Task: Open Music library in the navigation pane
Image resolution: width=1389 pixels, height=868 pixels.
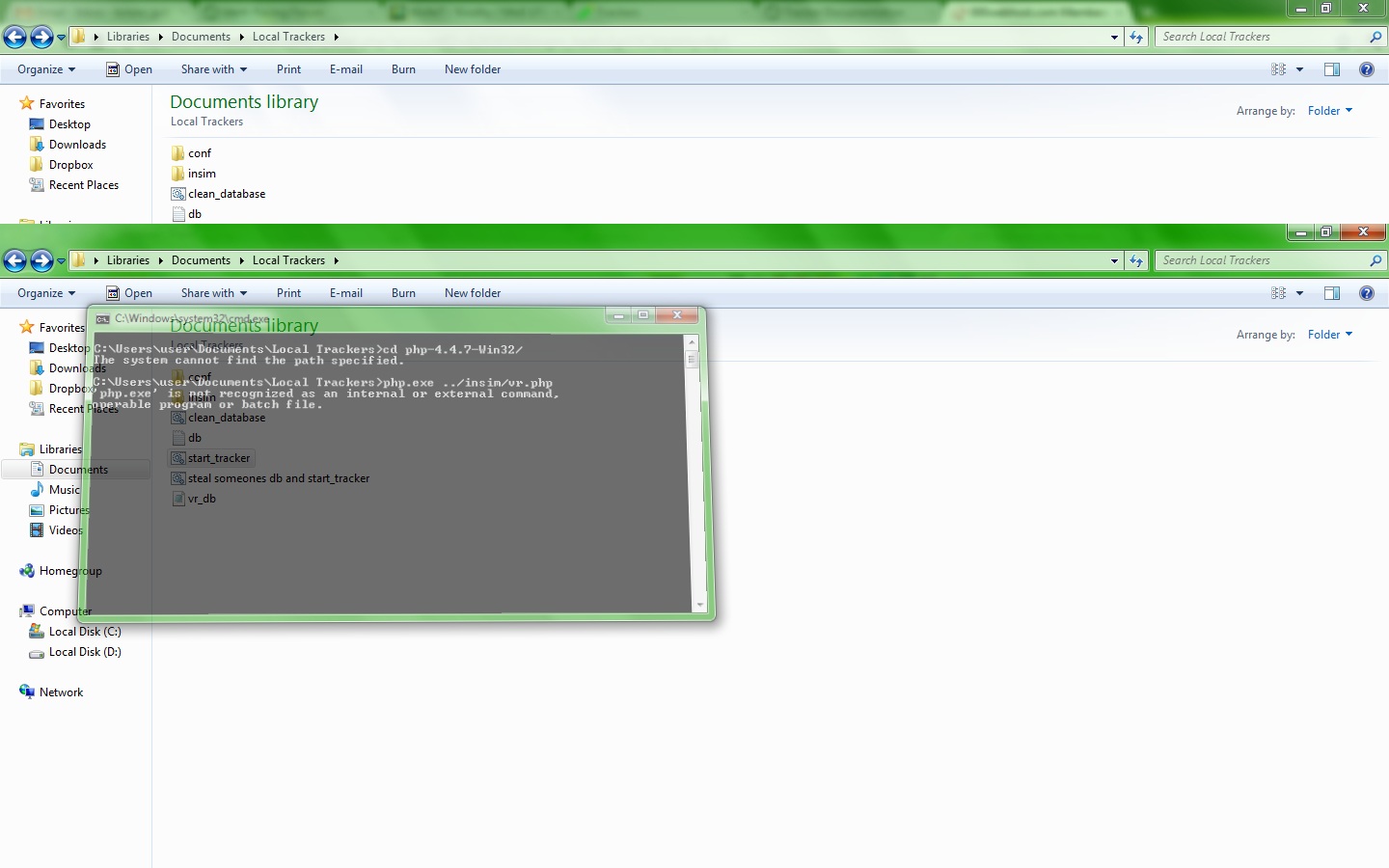Action: [55, 490]
